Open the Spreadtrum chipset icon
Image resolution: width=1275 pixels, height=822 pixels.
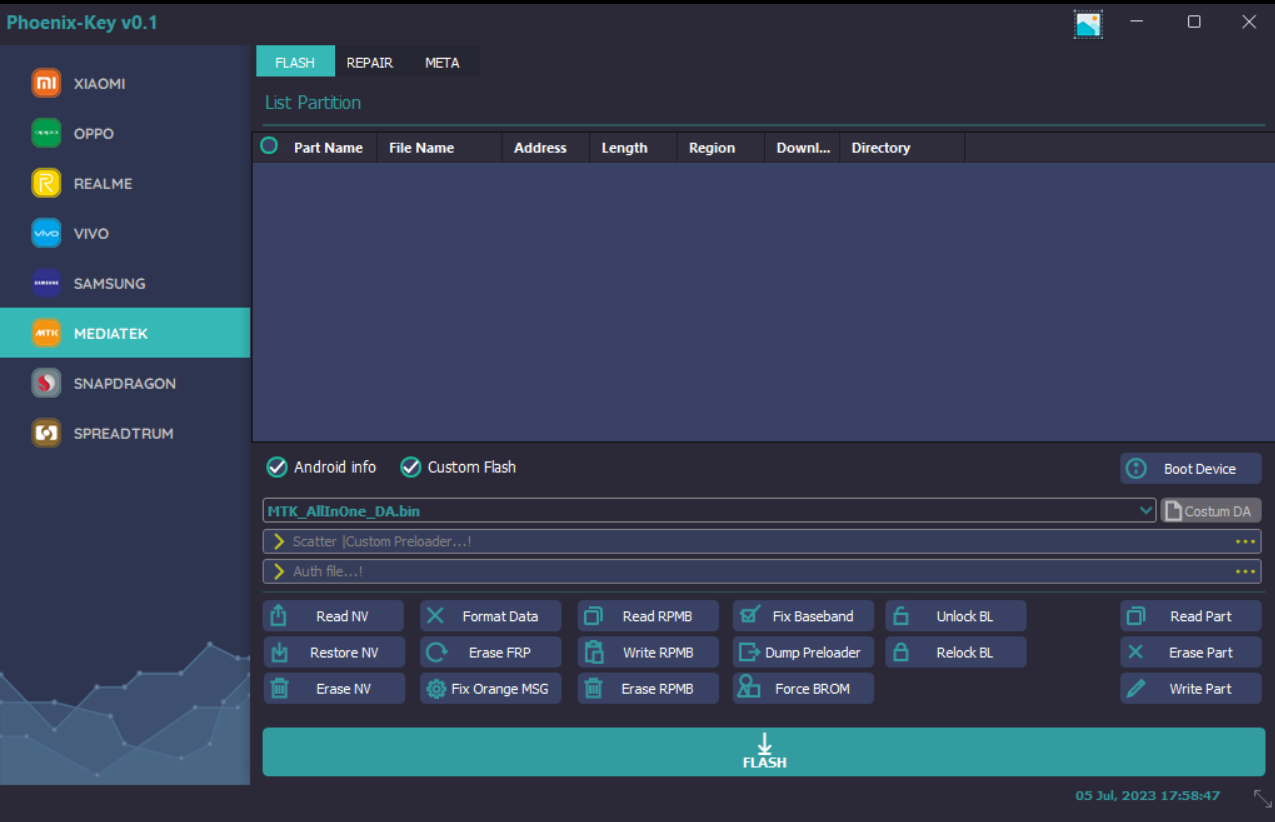46,434
